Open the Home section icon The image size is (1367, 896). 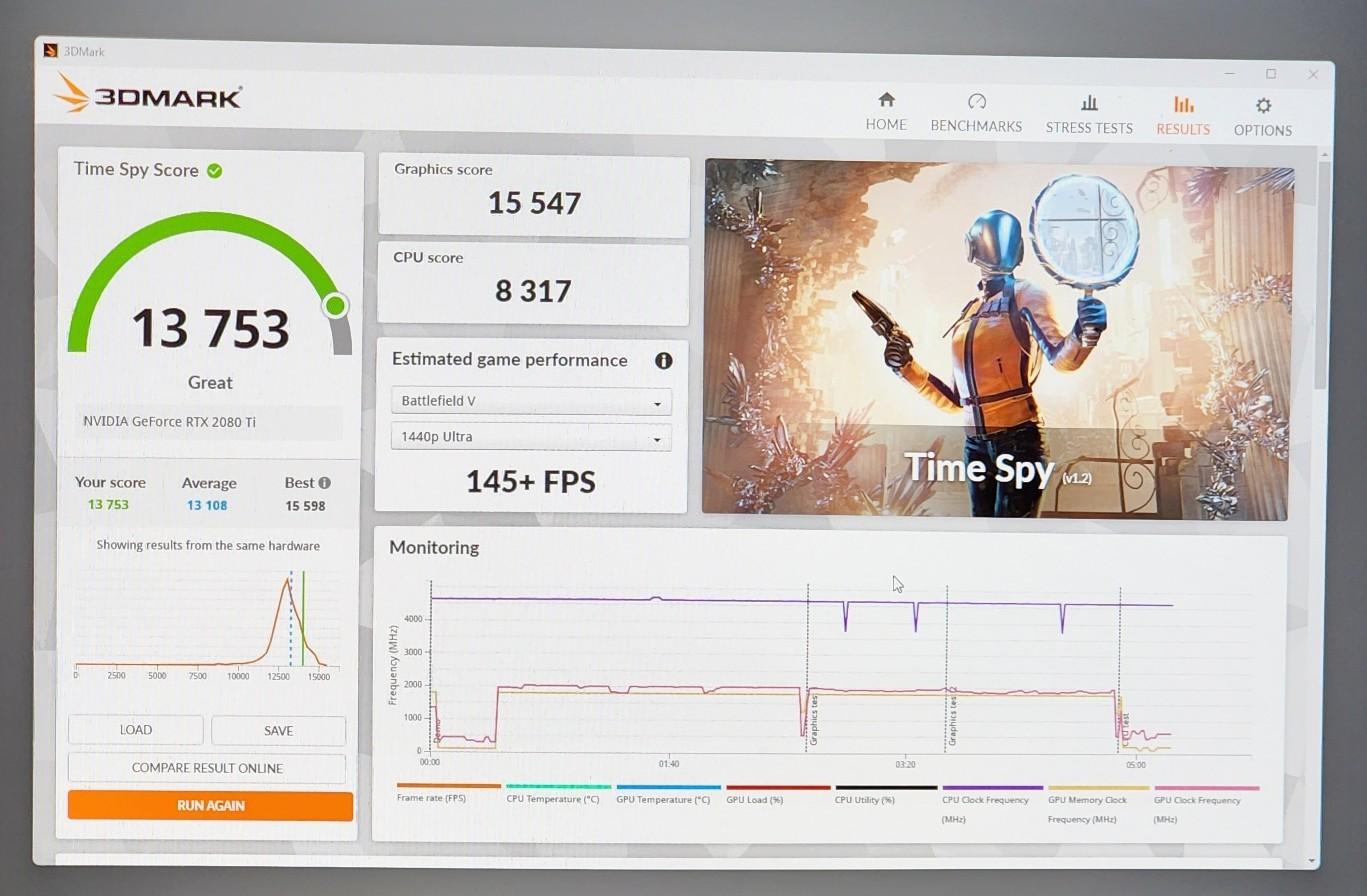(886, 100)
